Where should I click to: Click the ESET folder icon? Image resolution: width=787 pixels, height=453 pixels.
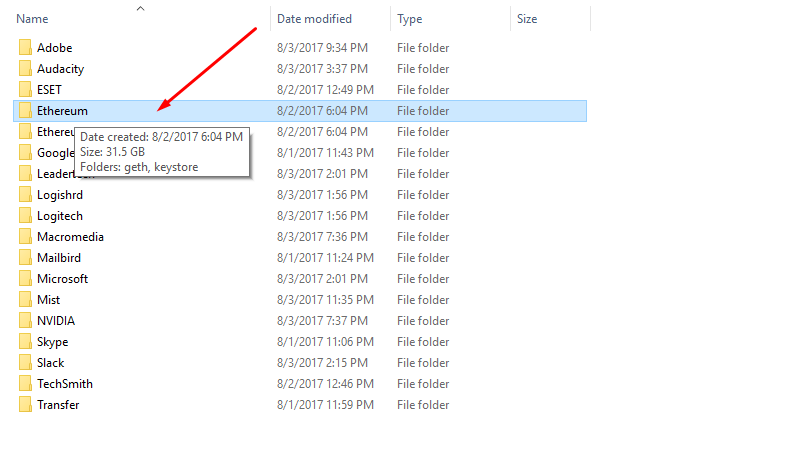pos(25,90)
